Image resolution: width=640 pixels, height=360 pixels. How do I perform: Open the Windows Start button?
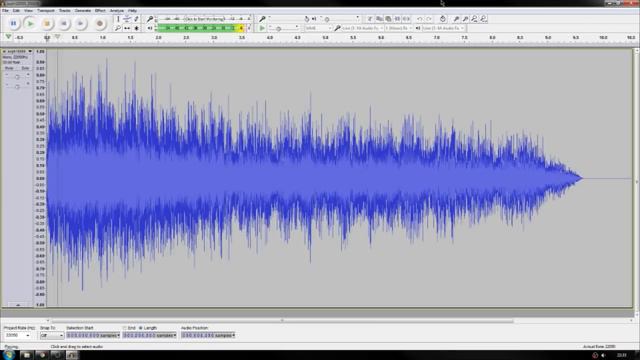click(9, 355)
